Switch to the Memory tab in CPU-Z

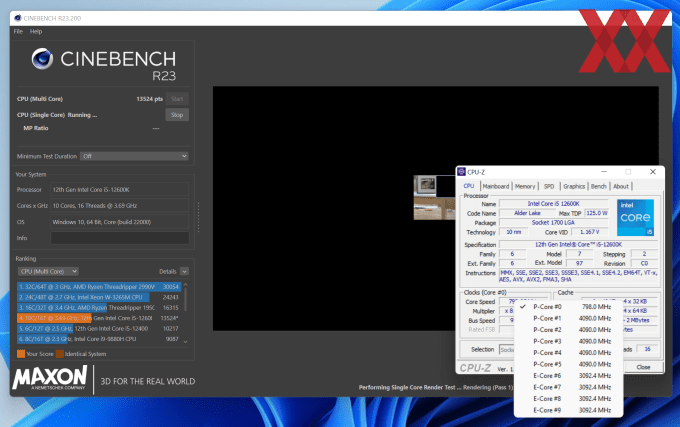(x=525, y=186)
